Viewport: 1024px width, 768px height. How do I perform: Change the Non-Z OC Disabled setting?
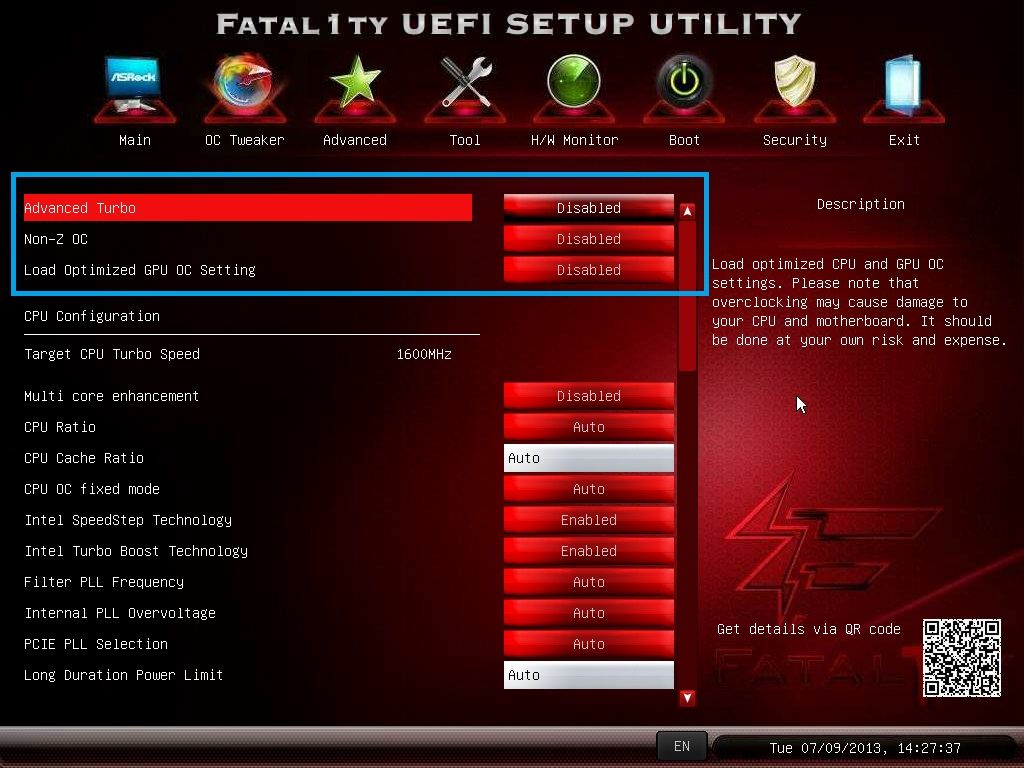click(x=588, y=239)
